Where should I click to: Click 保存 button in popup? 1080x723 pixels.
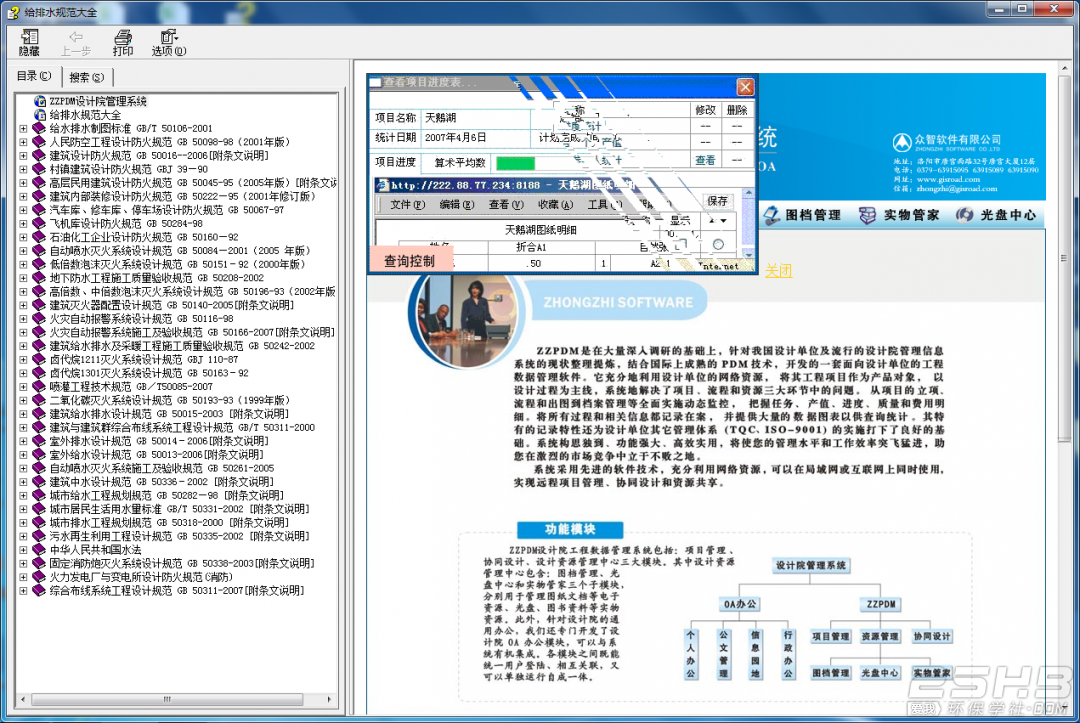click(717, 201)
